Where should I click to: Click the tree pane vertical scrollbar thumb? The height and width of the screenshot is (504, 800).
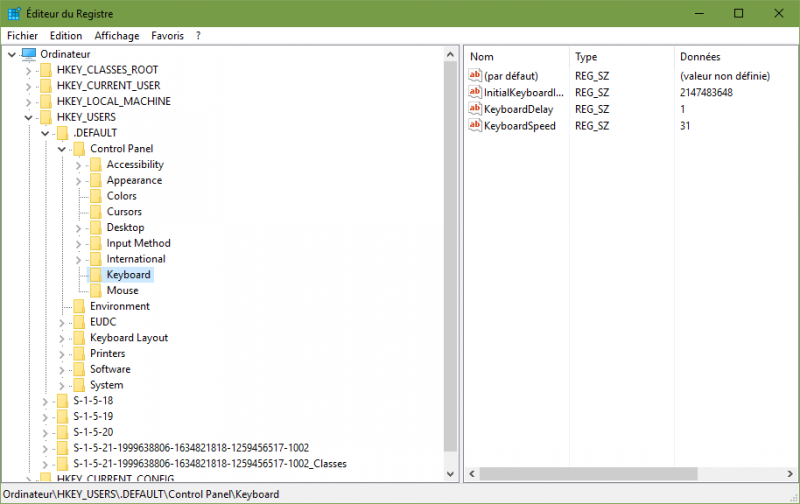tap(450, 257)
